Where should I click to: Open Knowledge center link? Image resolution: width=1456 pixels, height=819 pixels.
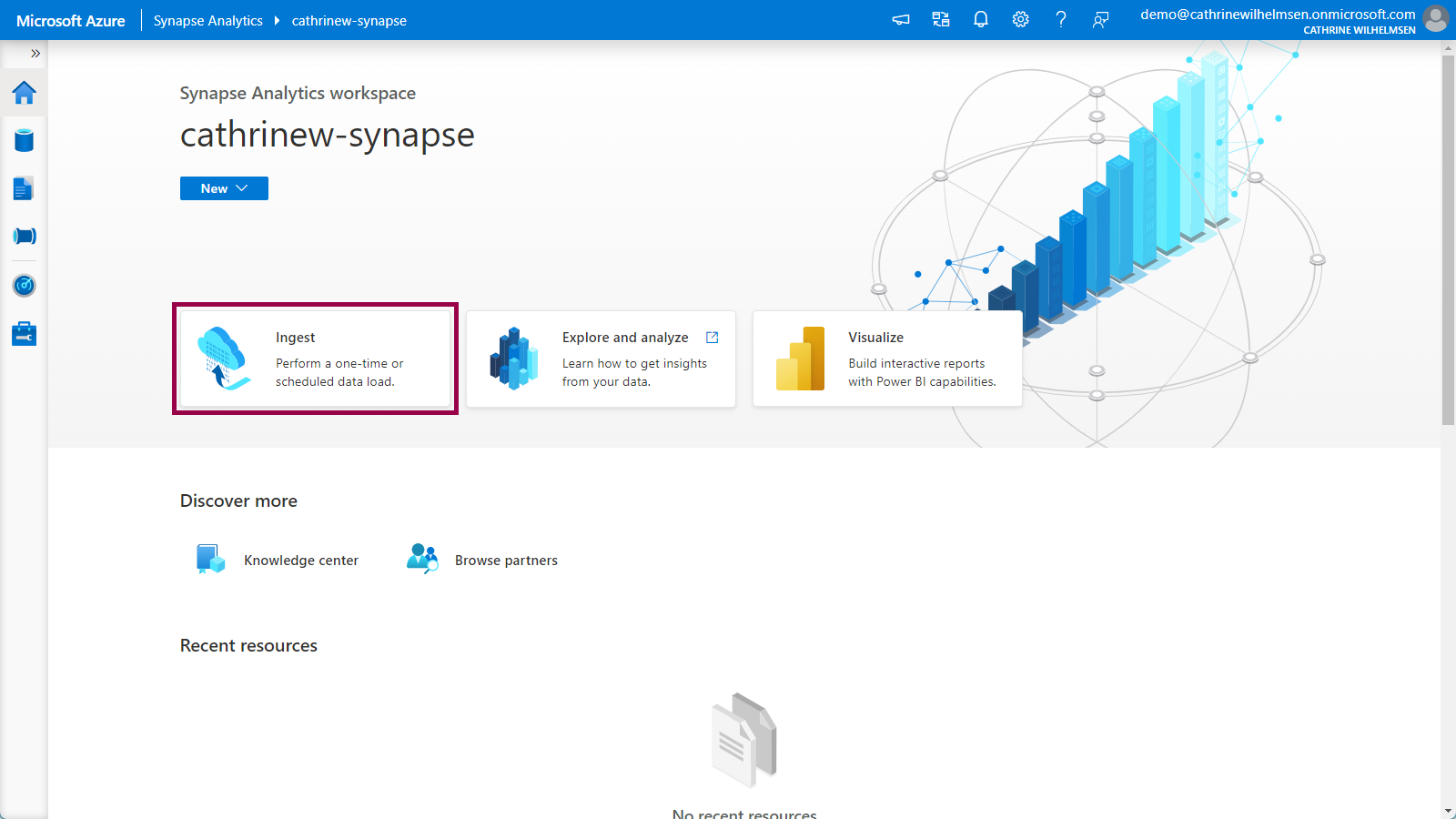(300, 561)
